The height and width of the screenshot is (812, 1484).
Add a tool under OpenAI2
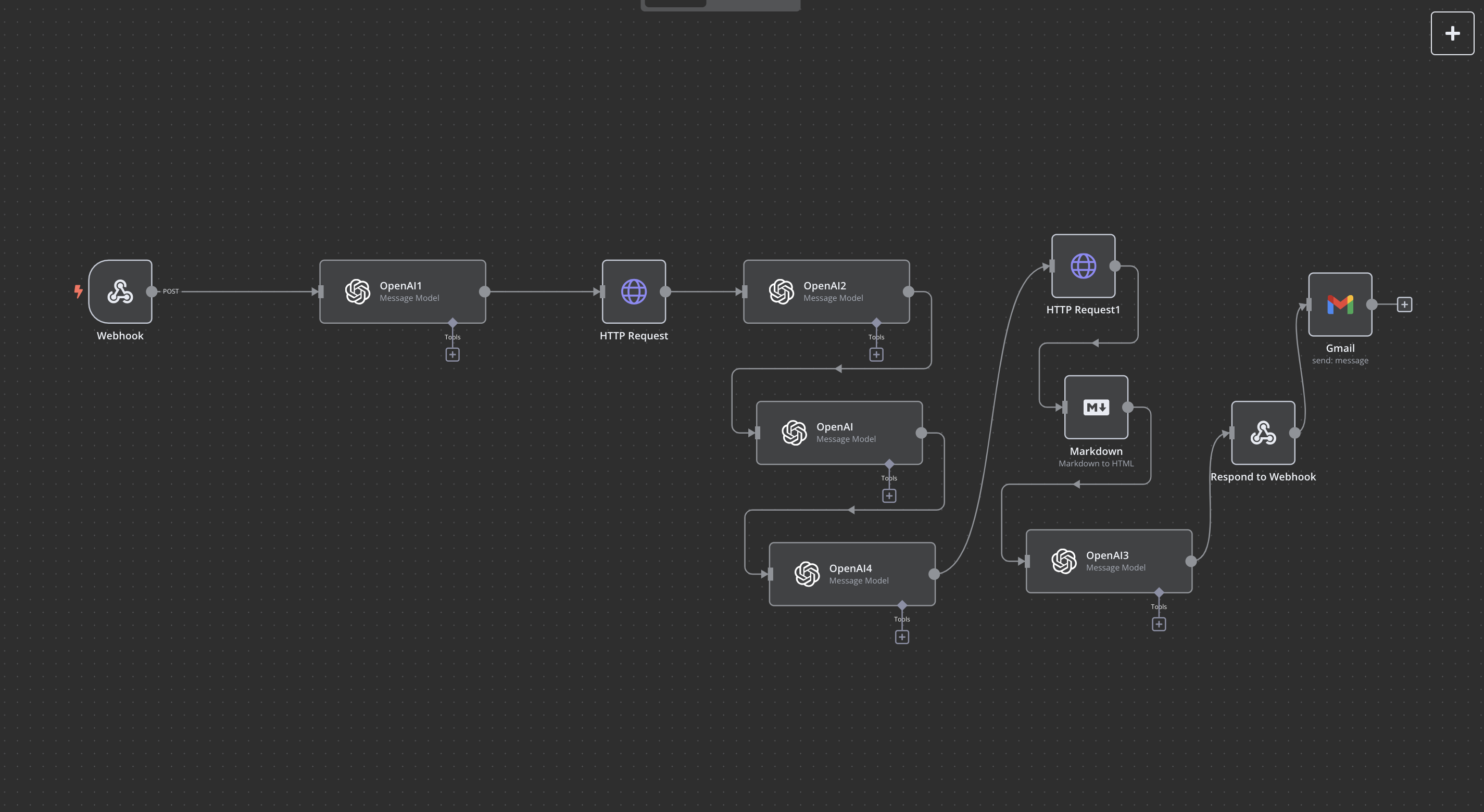[876, 355]
